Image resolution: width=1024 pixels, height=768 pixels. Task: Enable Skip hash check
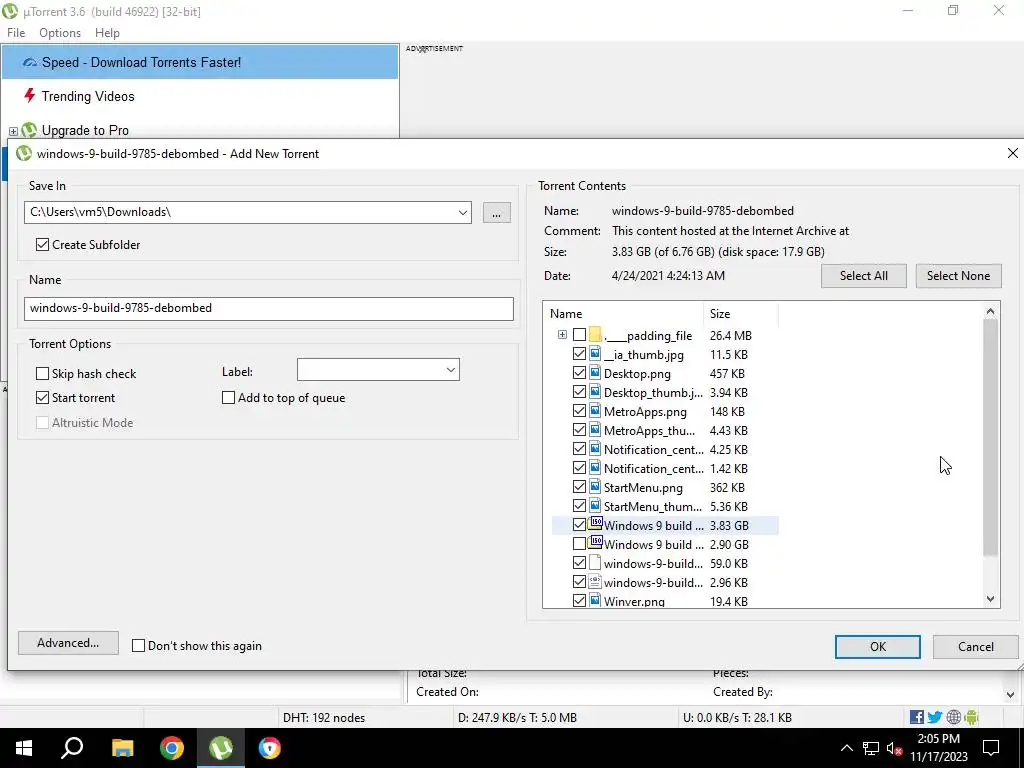[42, 374]
